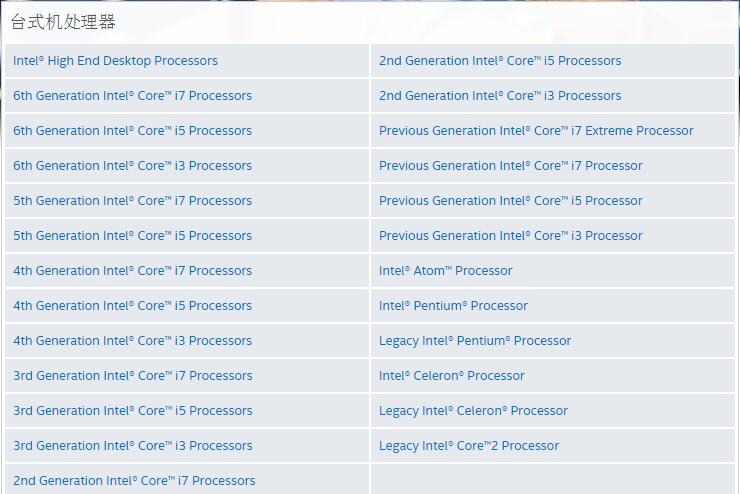Open 2nd Generation Intel Core i5 Processors
740x494 pixels.
(x=500, y=61)
